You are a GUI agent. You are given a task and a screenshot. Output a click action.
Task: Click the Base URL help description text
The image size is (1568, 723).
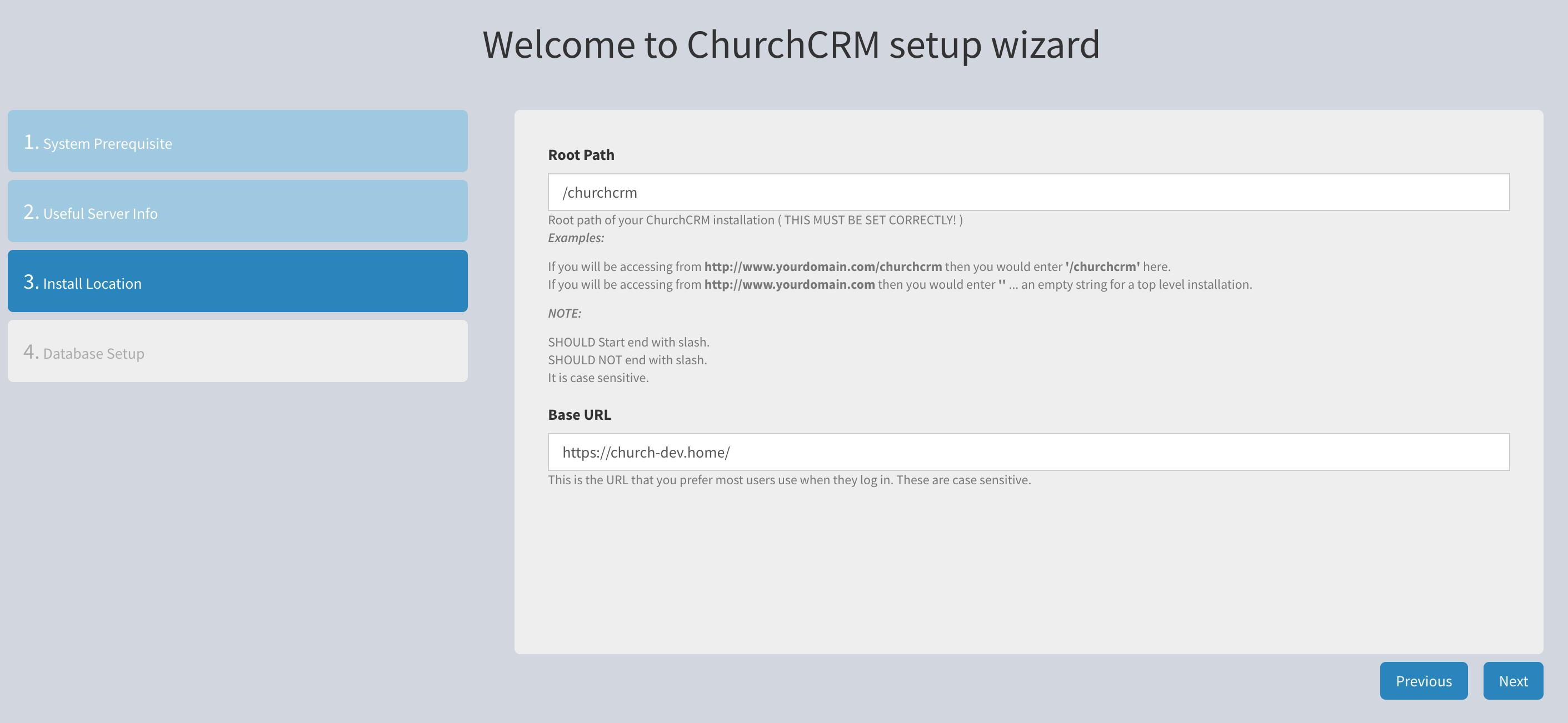click(790, 480)
